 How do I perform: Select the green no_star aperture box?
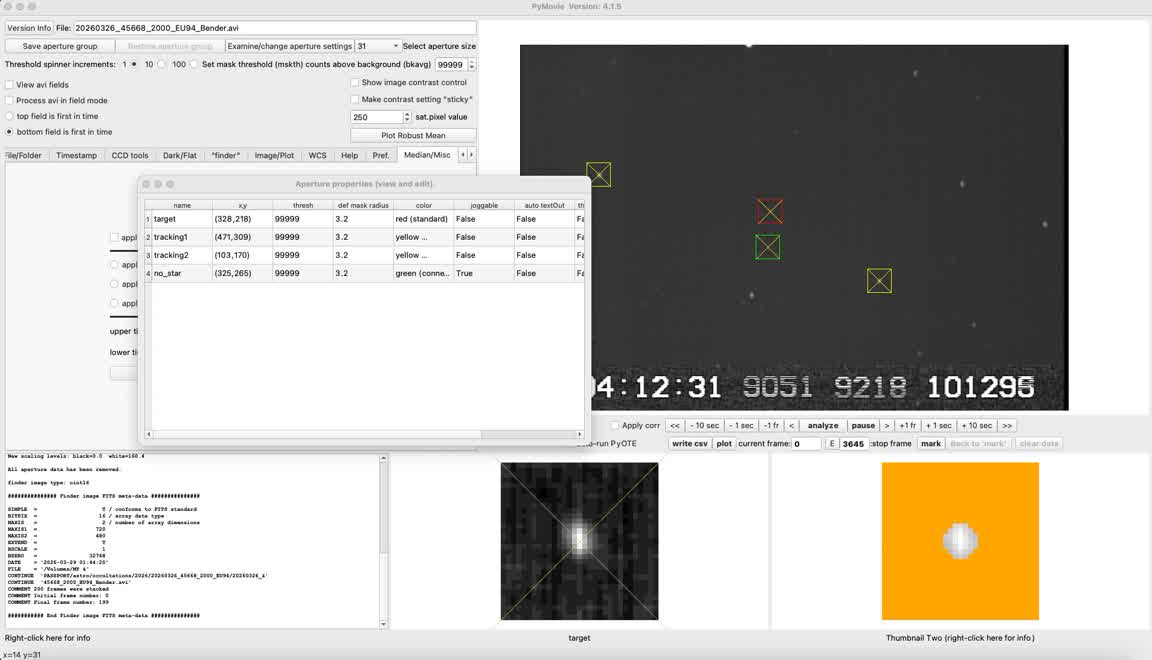767,247
